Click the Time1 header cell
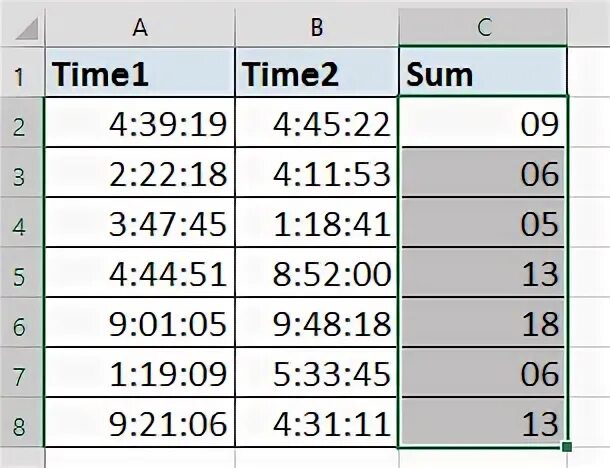The height and width of the screenshot is (468, 610). (140, 73)
